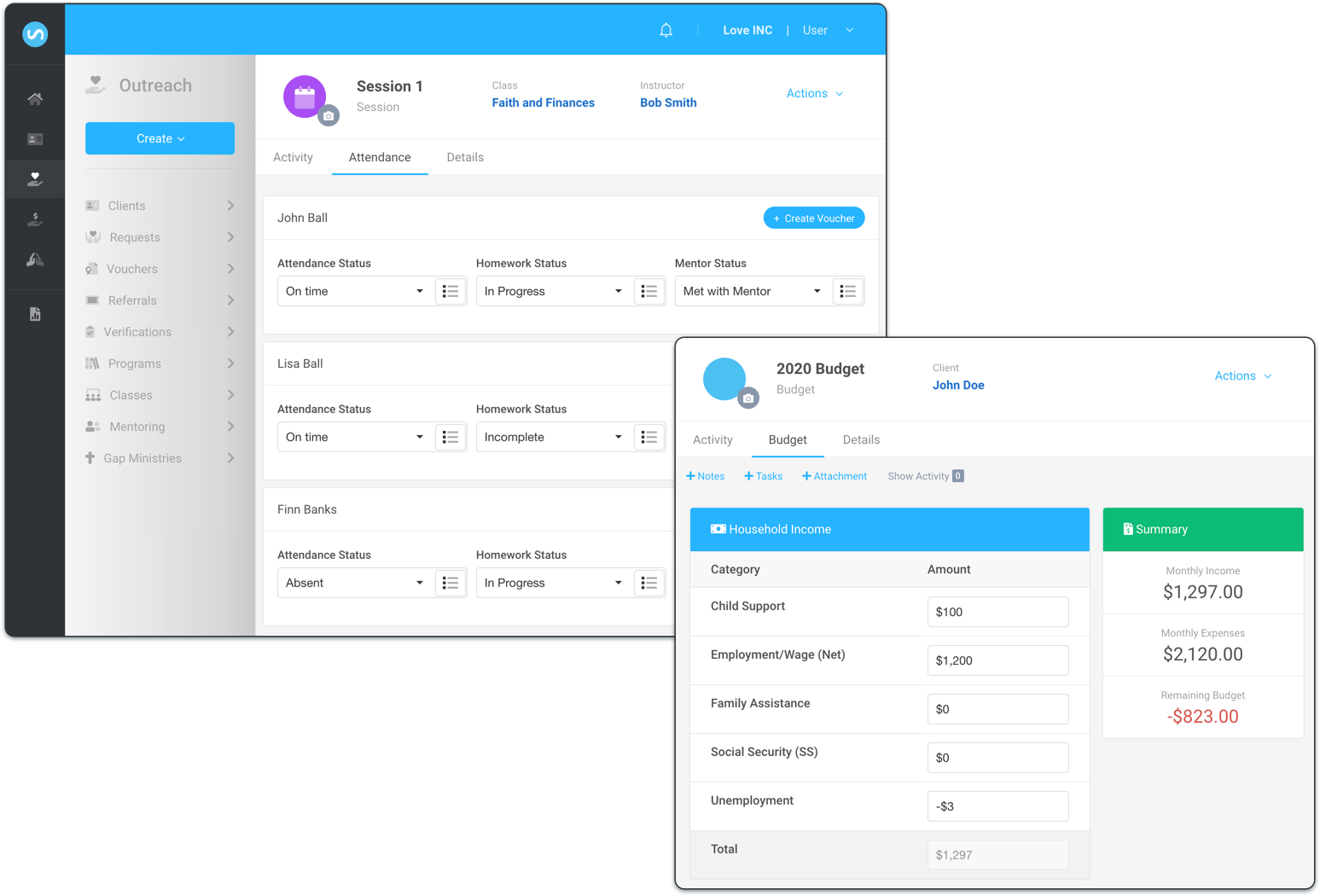Select the donation hand-dollar rail icon

click(x=35, y=219)
